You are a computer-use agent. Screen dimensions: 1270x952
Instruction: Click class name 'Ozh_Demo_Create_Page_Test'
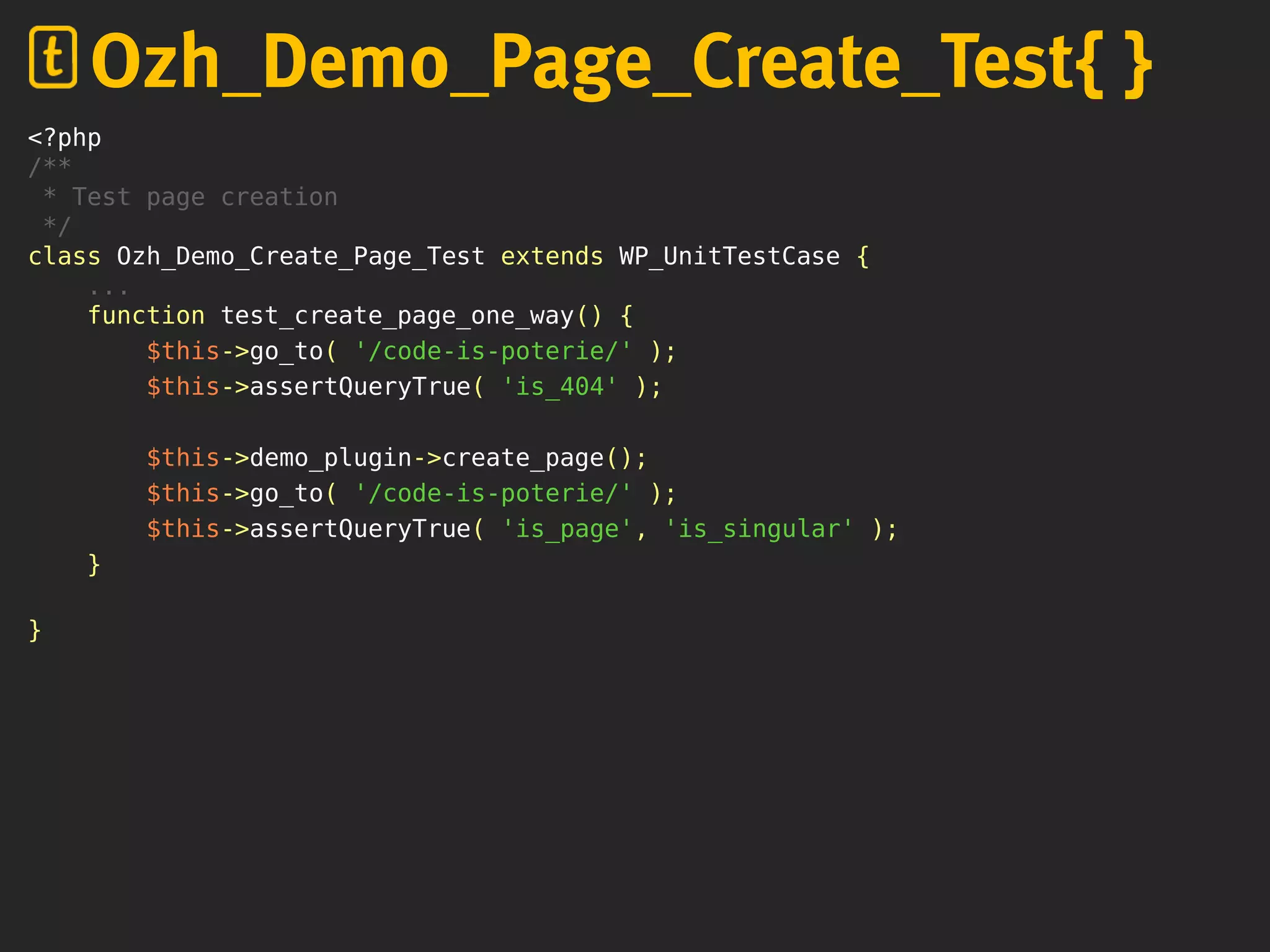click(x=301, y=256)
